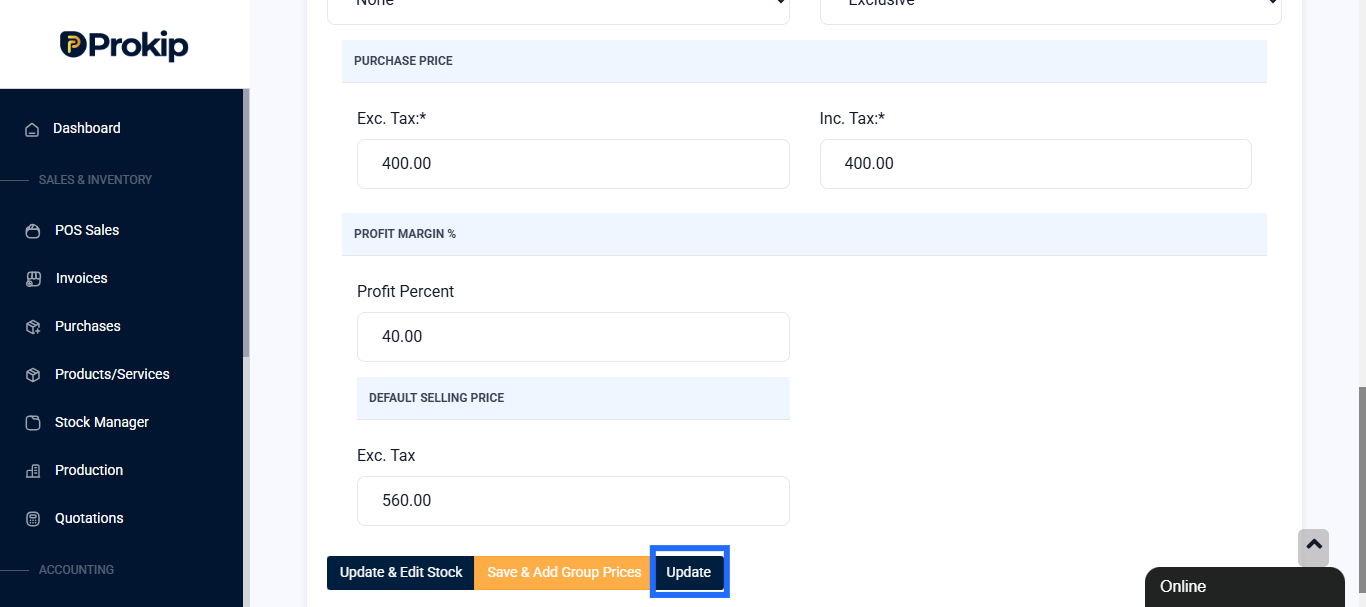The width and height of the screenshot is (1366, 607).
Task: Go to Stock Manager menu
Action: click(101, 422)
